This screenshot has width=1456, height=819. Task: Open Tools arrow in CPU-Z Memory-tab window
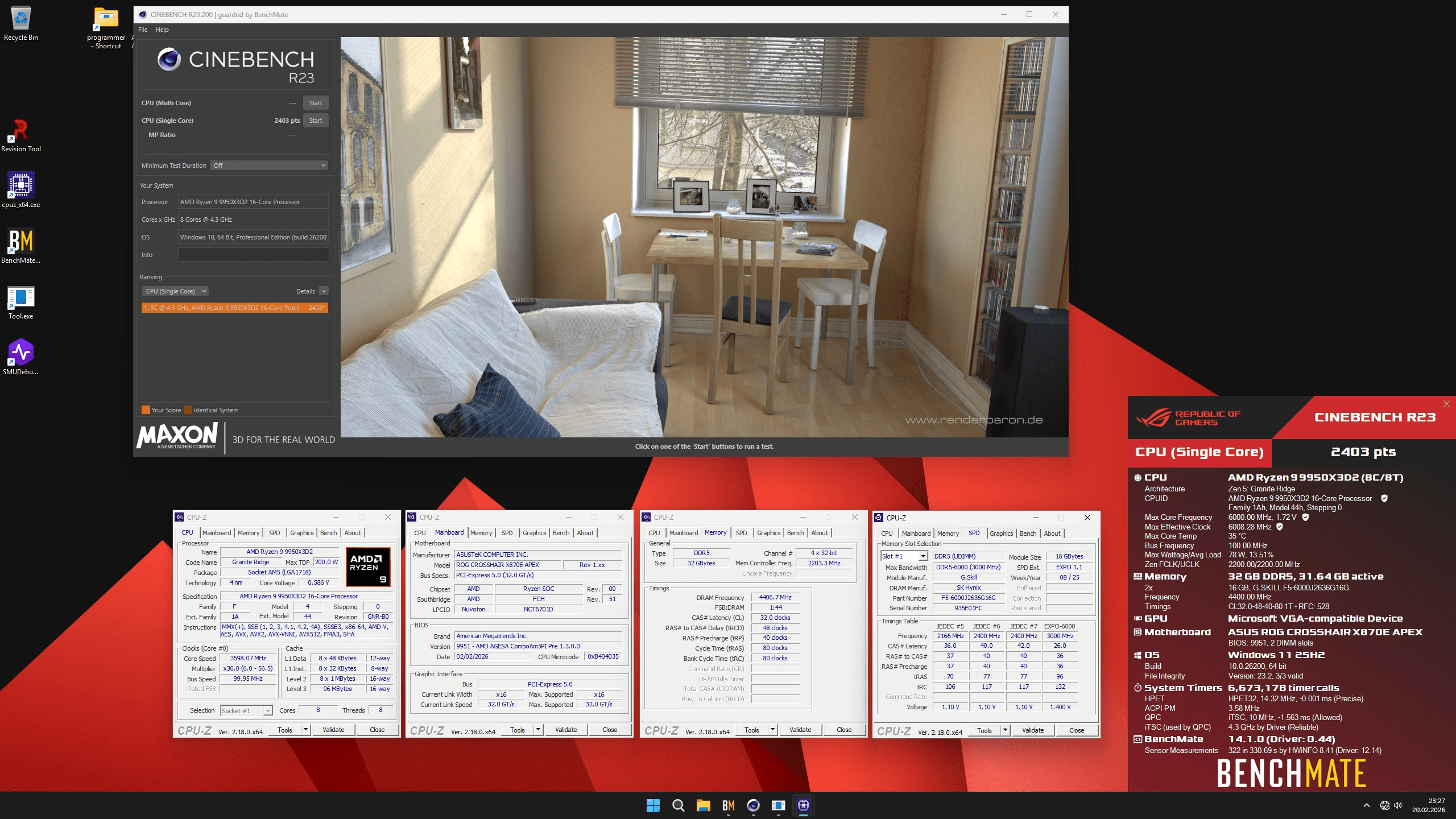click(772, 730)
